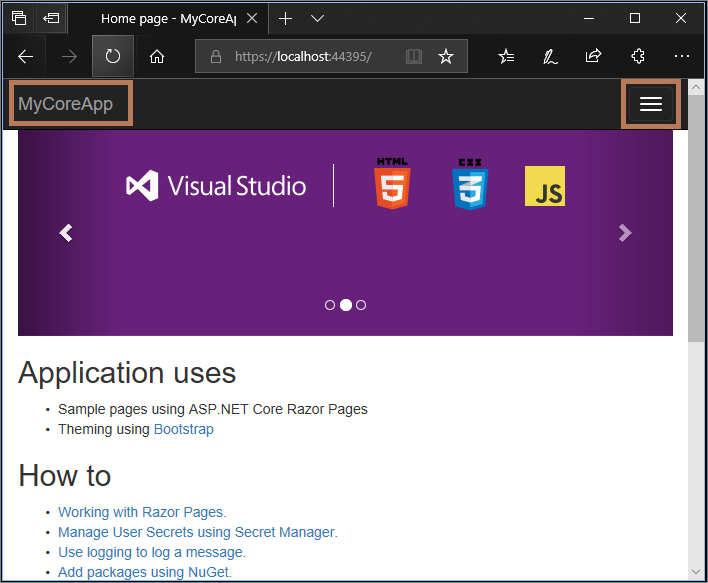Open a new tab with plus button
708x583 pixels.
(x=286, y=19)
